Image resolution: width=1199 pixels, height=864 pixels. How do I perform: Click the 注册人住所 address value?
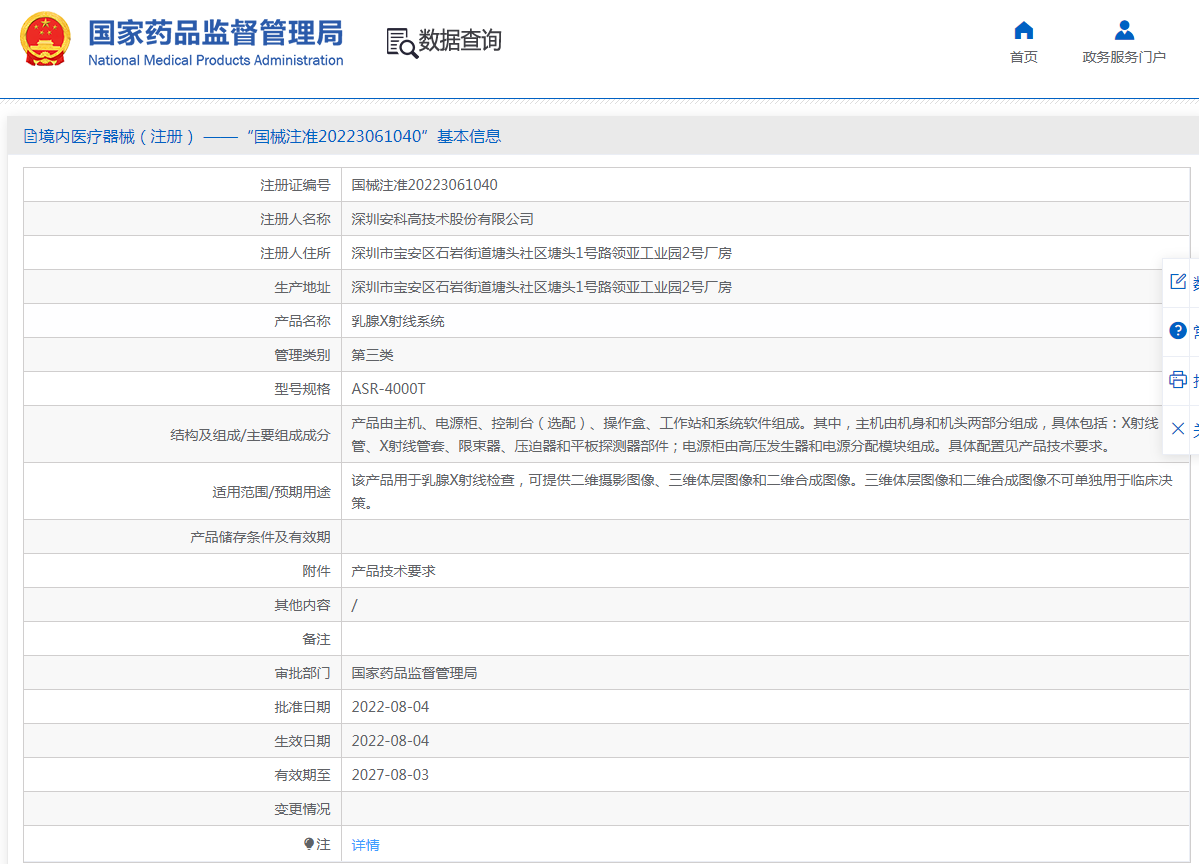[x=541, y=253]
